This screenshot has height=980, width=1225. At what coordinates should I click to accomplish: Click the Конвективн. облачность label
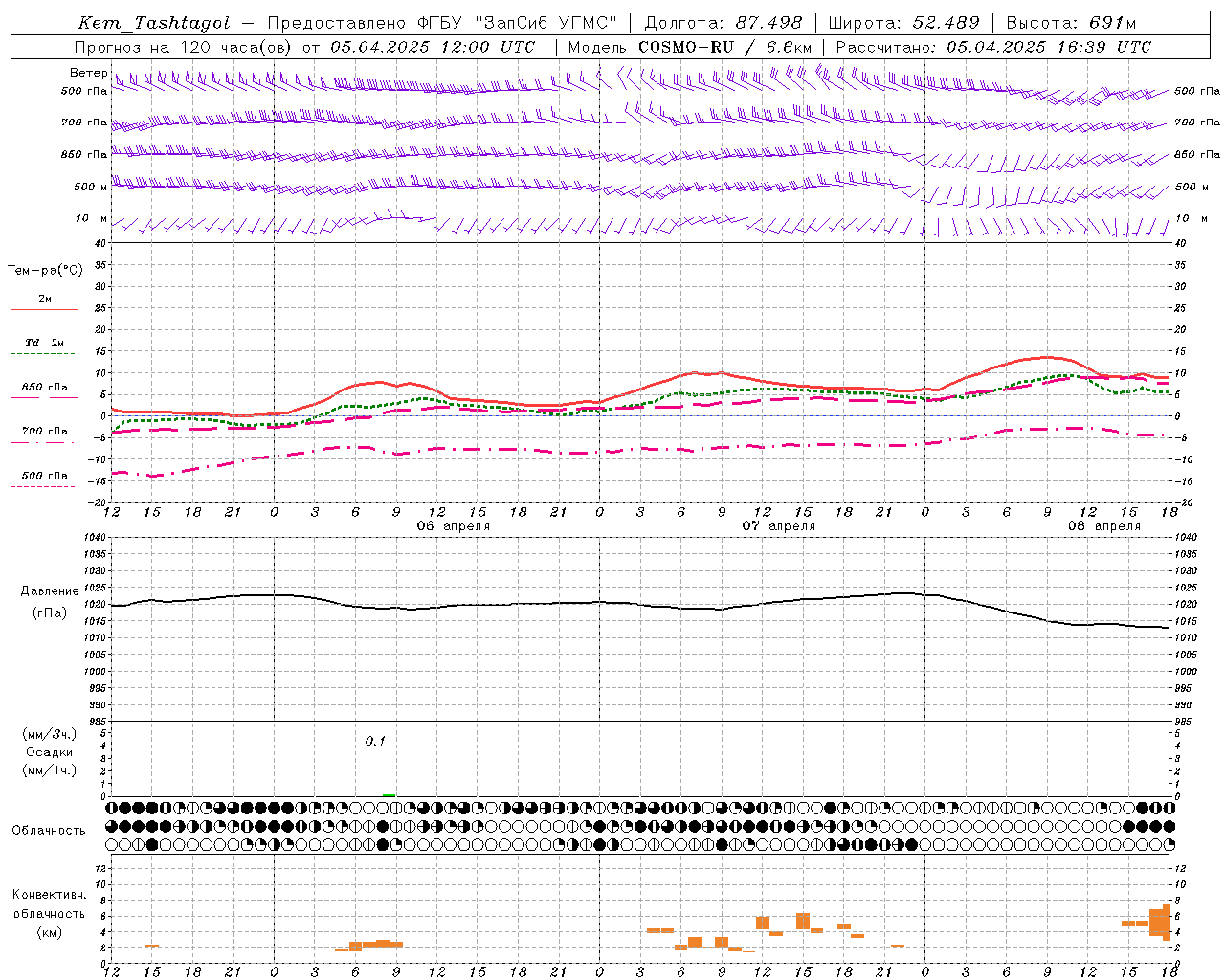(x=49, y=904)
